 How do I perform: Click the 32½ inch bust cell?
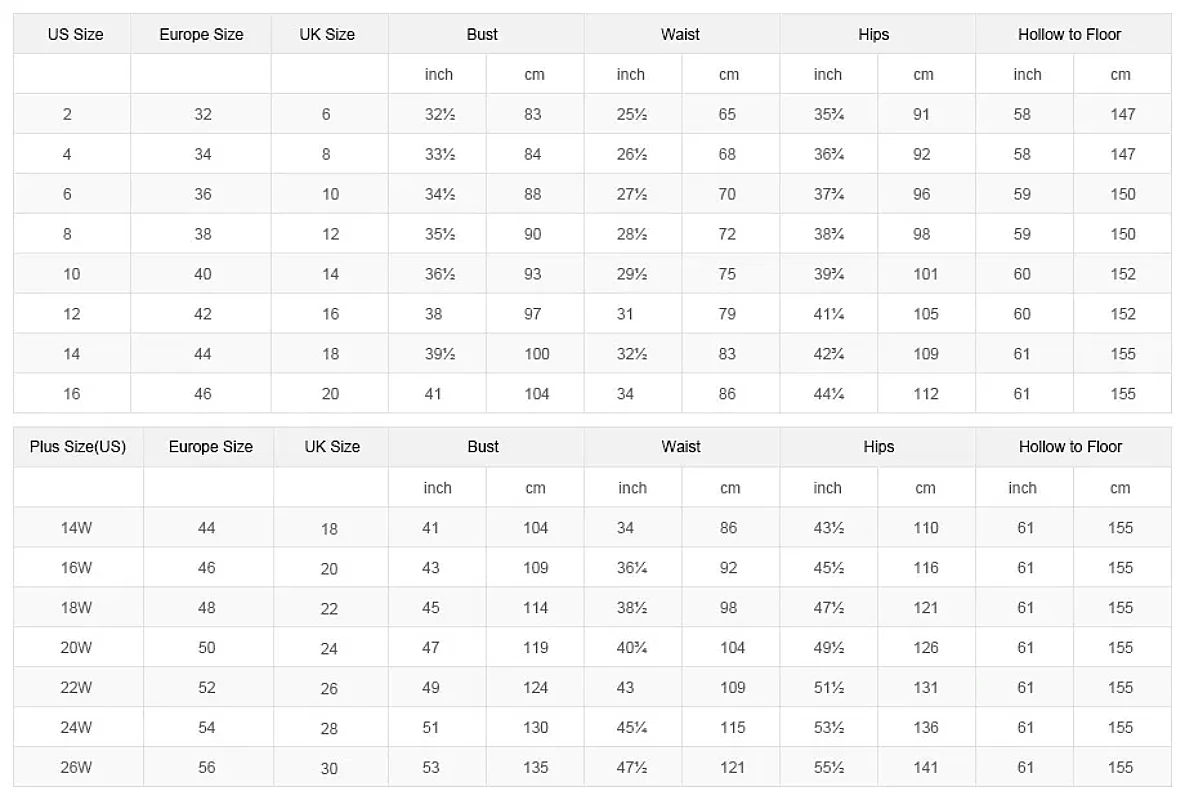pos(440,114)
